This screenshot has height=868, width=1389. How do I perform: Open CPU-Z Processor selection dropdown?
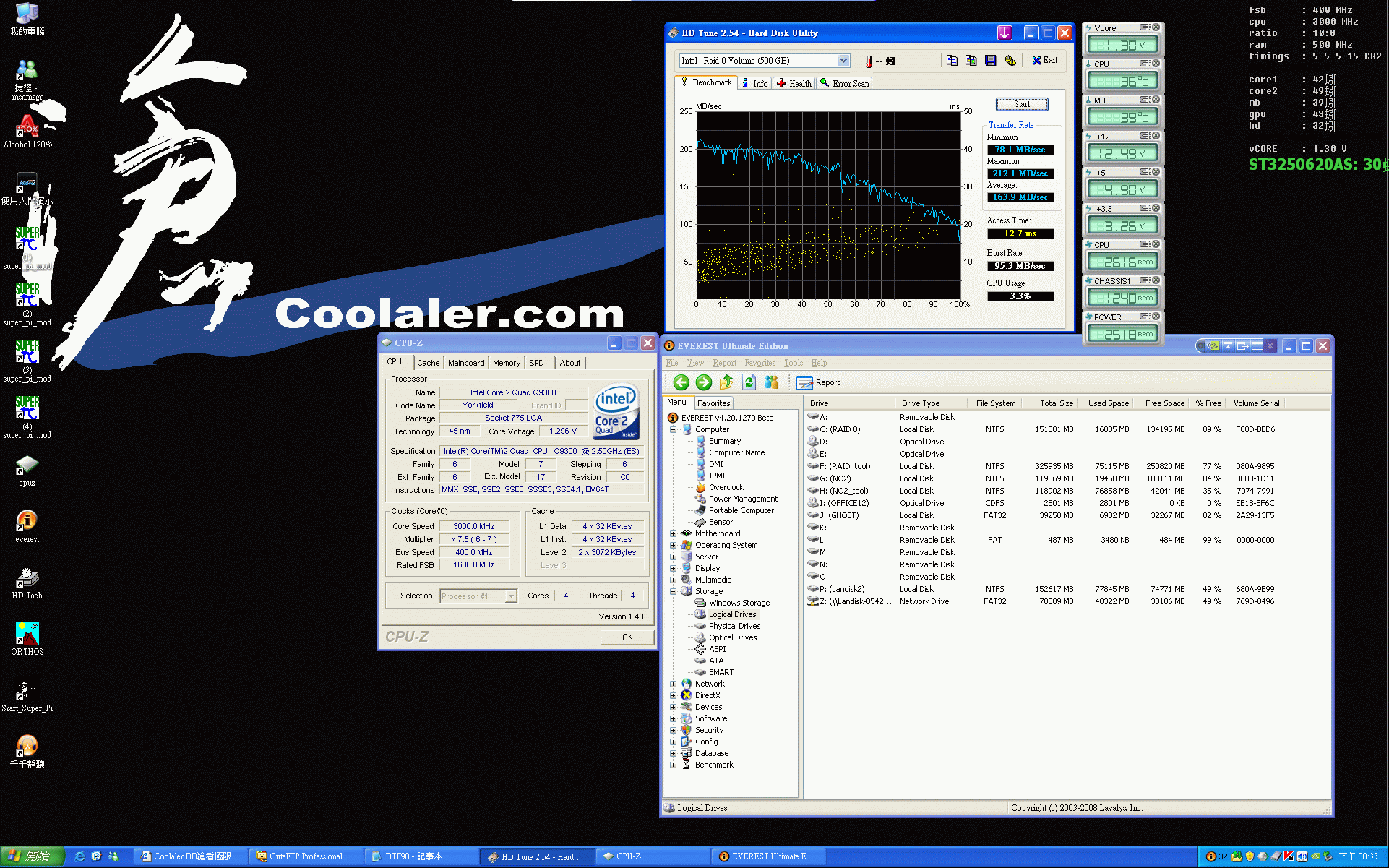tap(511, 596)
